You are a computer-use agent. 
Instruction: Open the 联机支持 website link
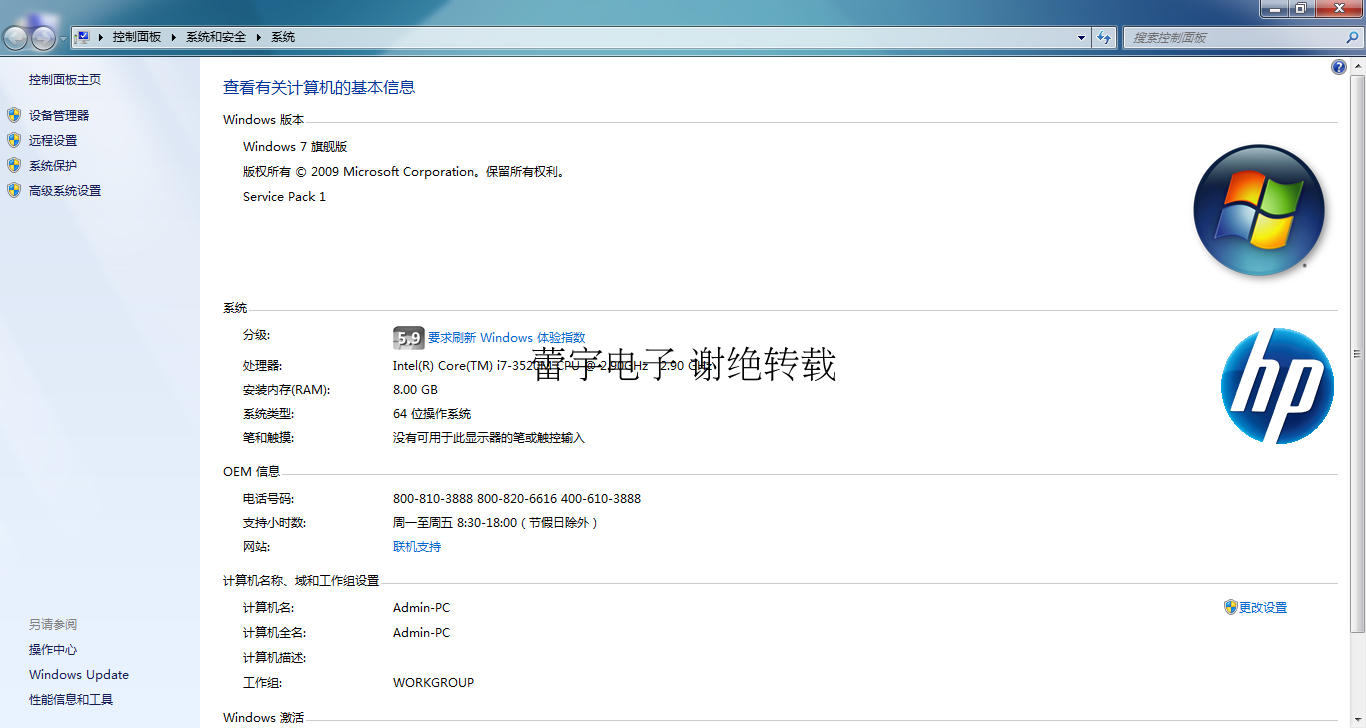click(x=417, y=547)
